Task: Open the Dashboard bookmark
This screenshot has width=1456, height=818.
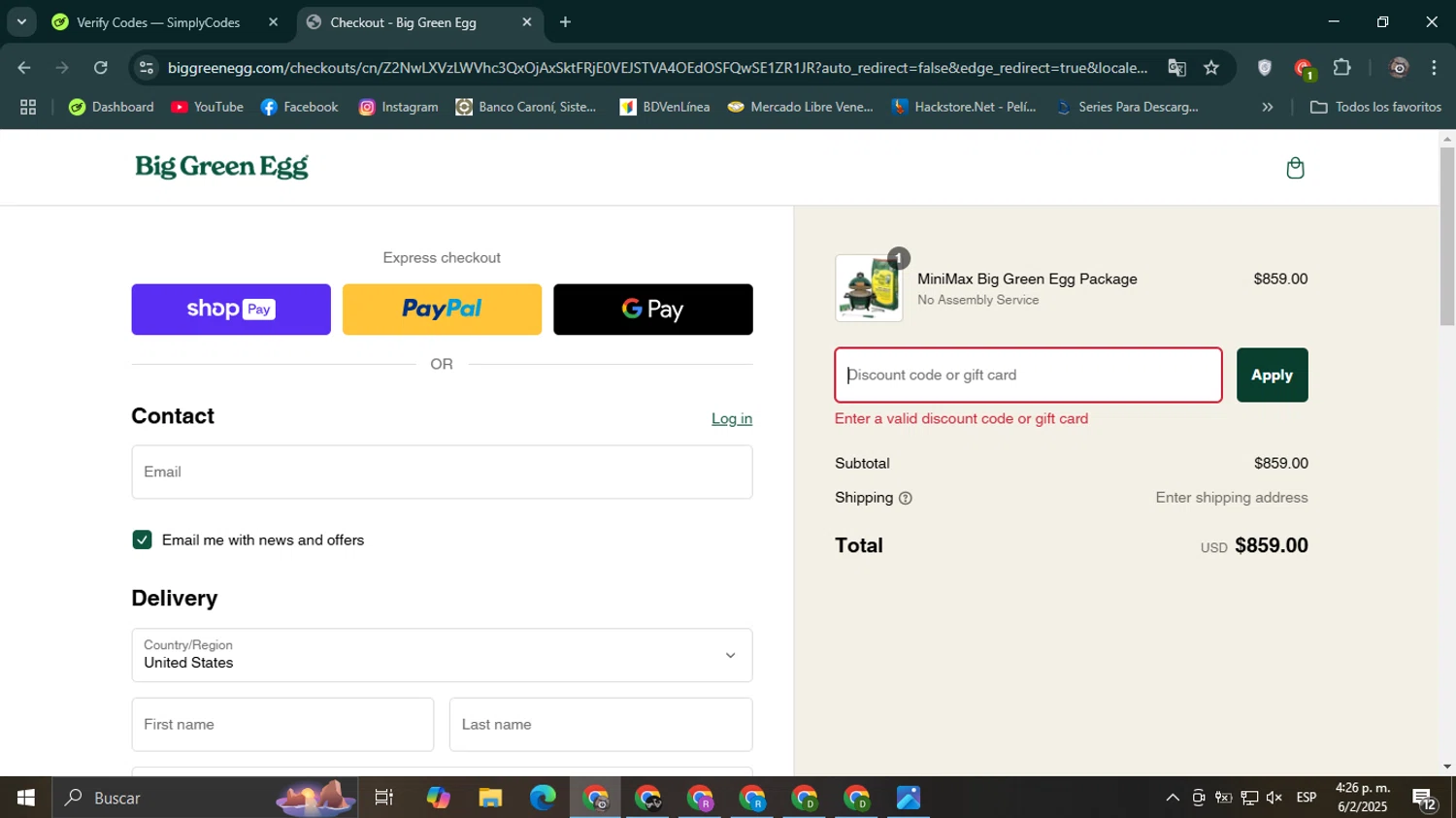Action: pyautogui.click(x=111, y=107)
